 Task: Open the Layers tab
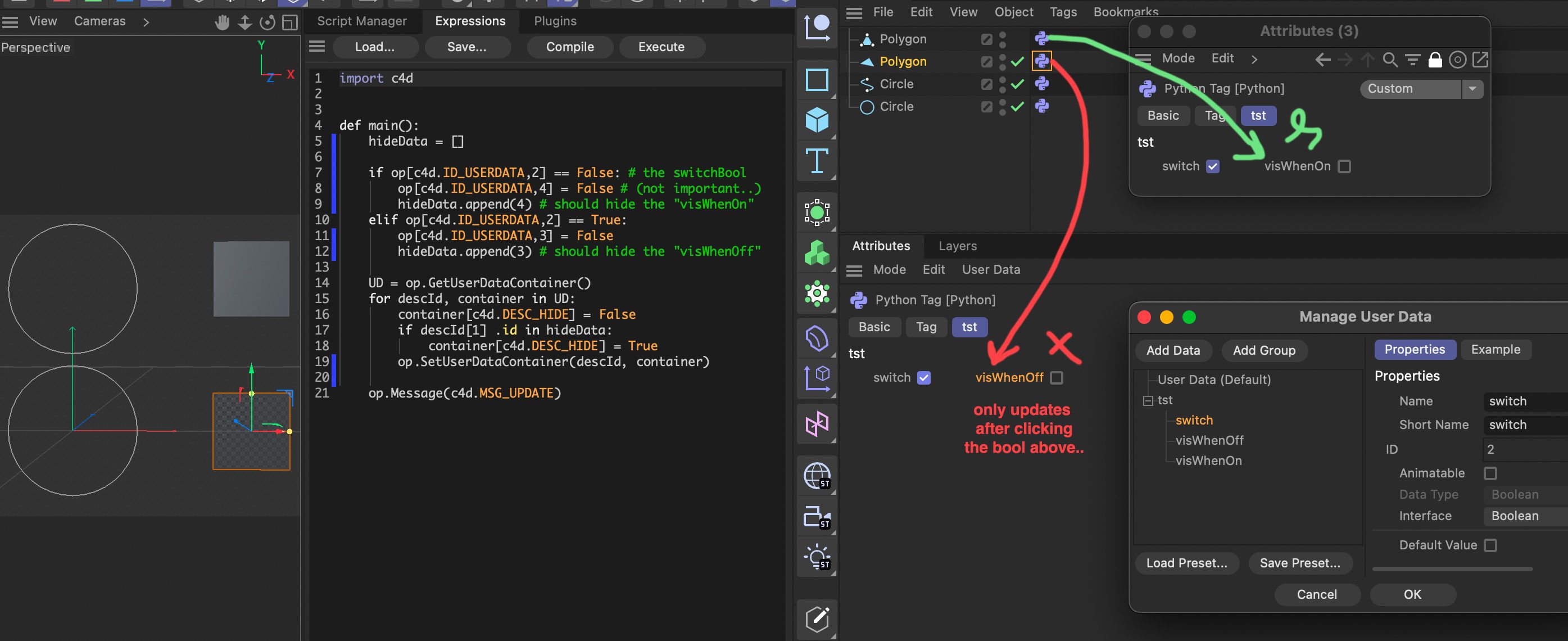pos(957,246)
